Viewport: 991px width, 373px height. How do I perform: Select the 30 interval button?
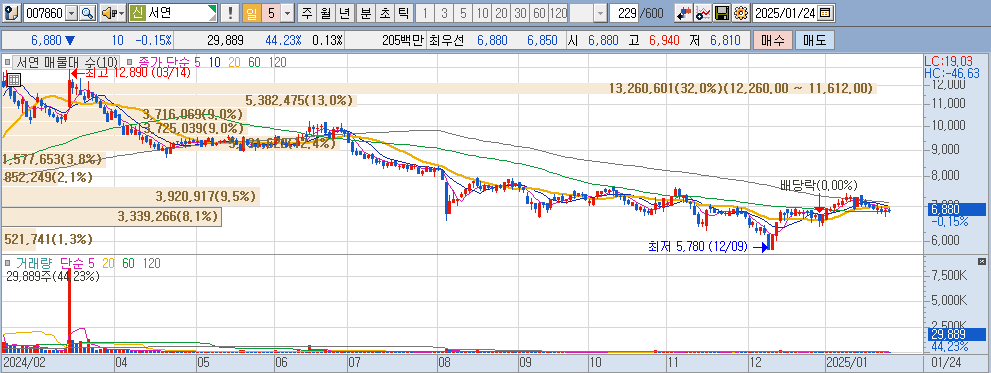[x=521, y=13]
